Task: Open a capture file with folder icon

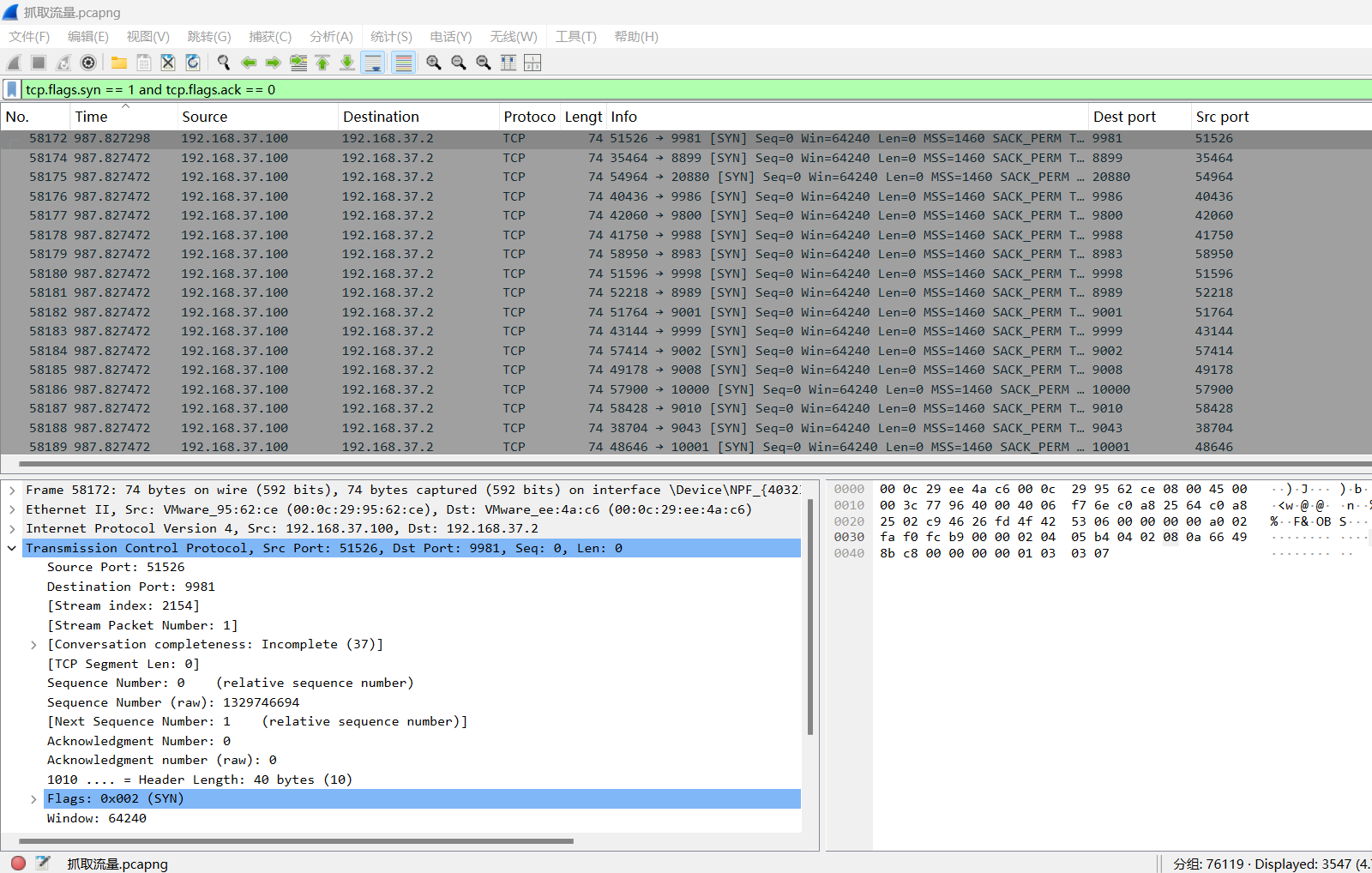Action: point(119,63)
